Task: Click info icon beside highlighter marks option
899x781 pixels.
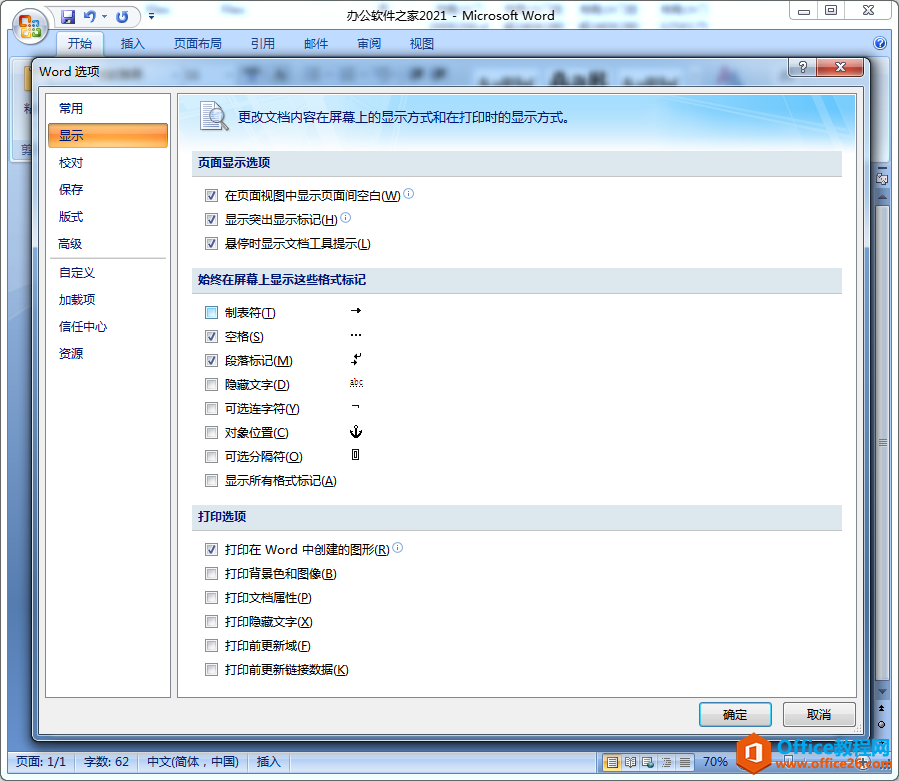Action: coord(345,217)
